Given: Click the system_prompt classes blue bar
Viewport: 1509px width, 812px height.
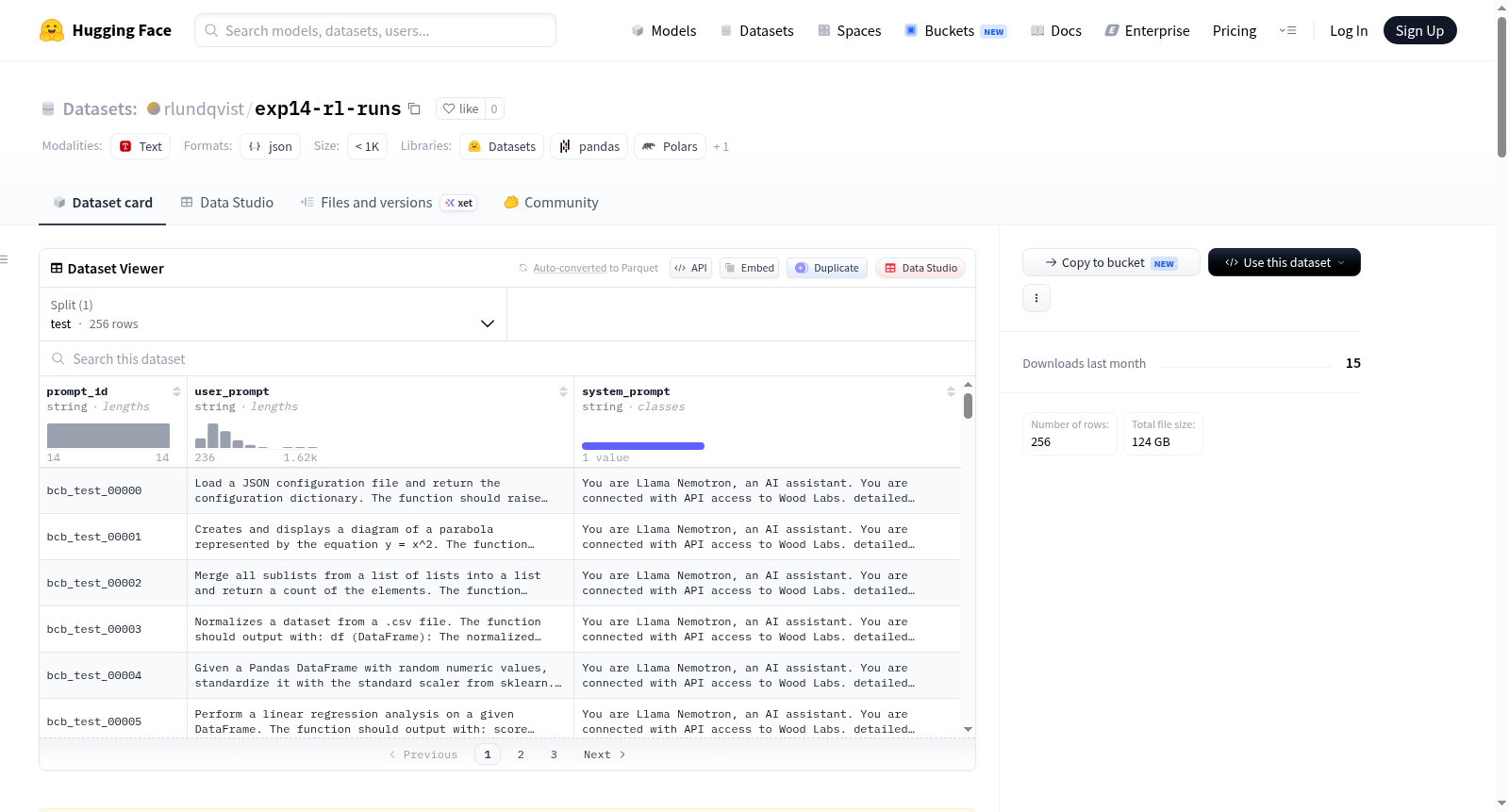Looking at the screenshot, I should pyautogui.click(x=643, y=446).
